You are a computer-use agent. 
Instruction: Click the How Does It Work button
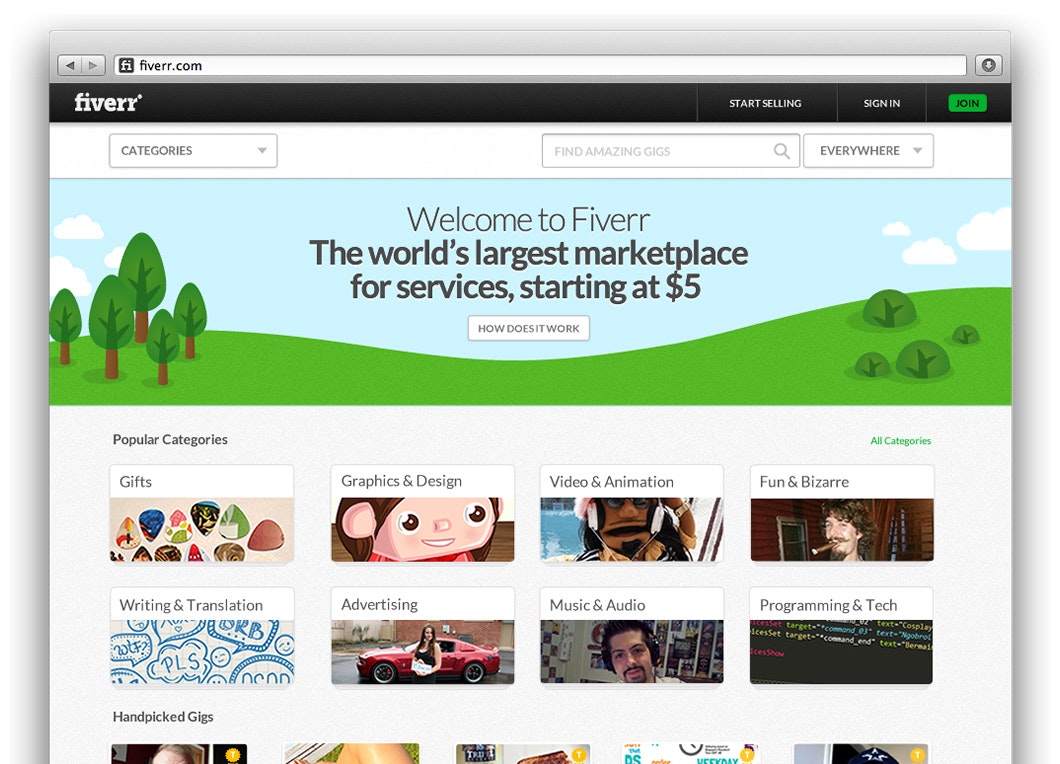(528, 327)
